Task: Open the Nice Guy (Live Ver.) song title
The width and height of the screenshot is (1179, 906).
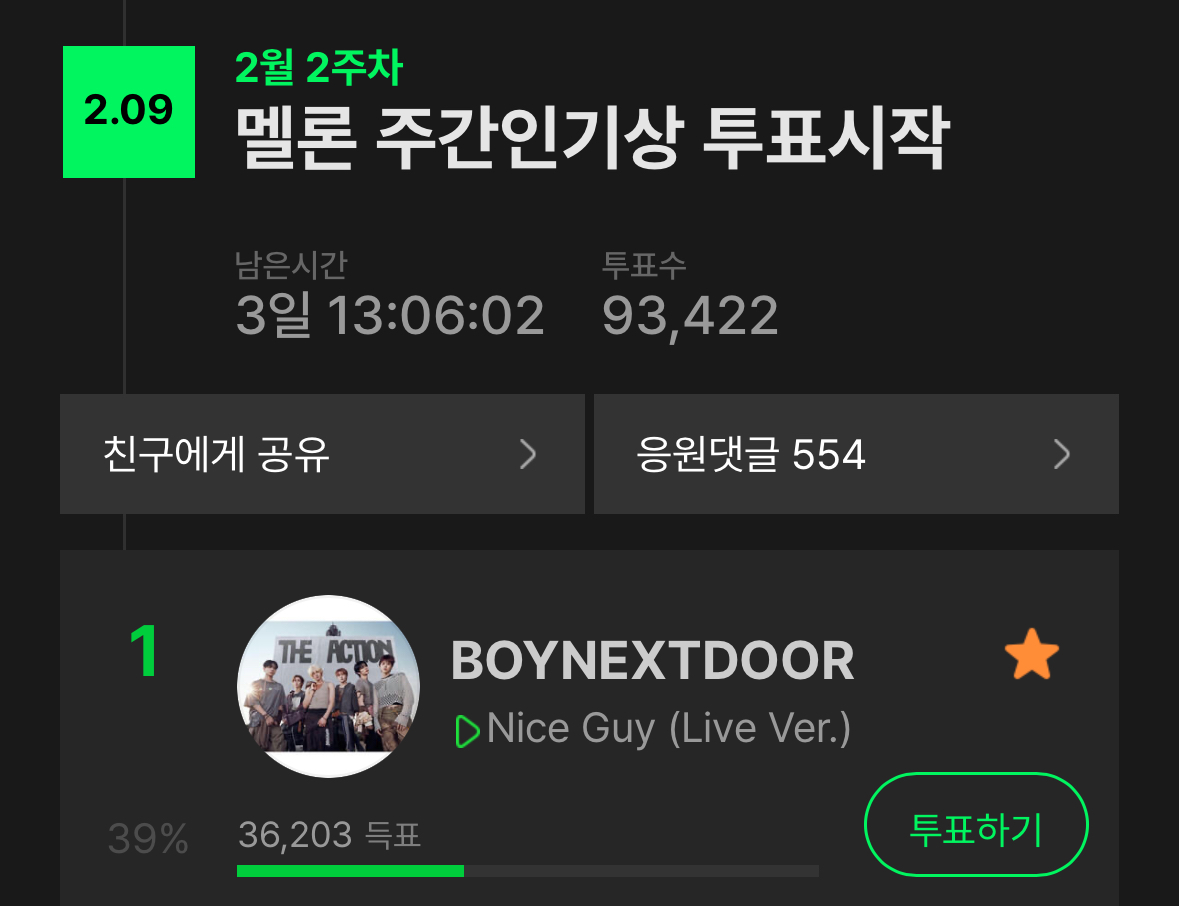Action: 668,728
